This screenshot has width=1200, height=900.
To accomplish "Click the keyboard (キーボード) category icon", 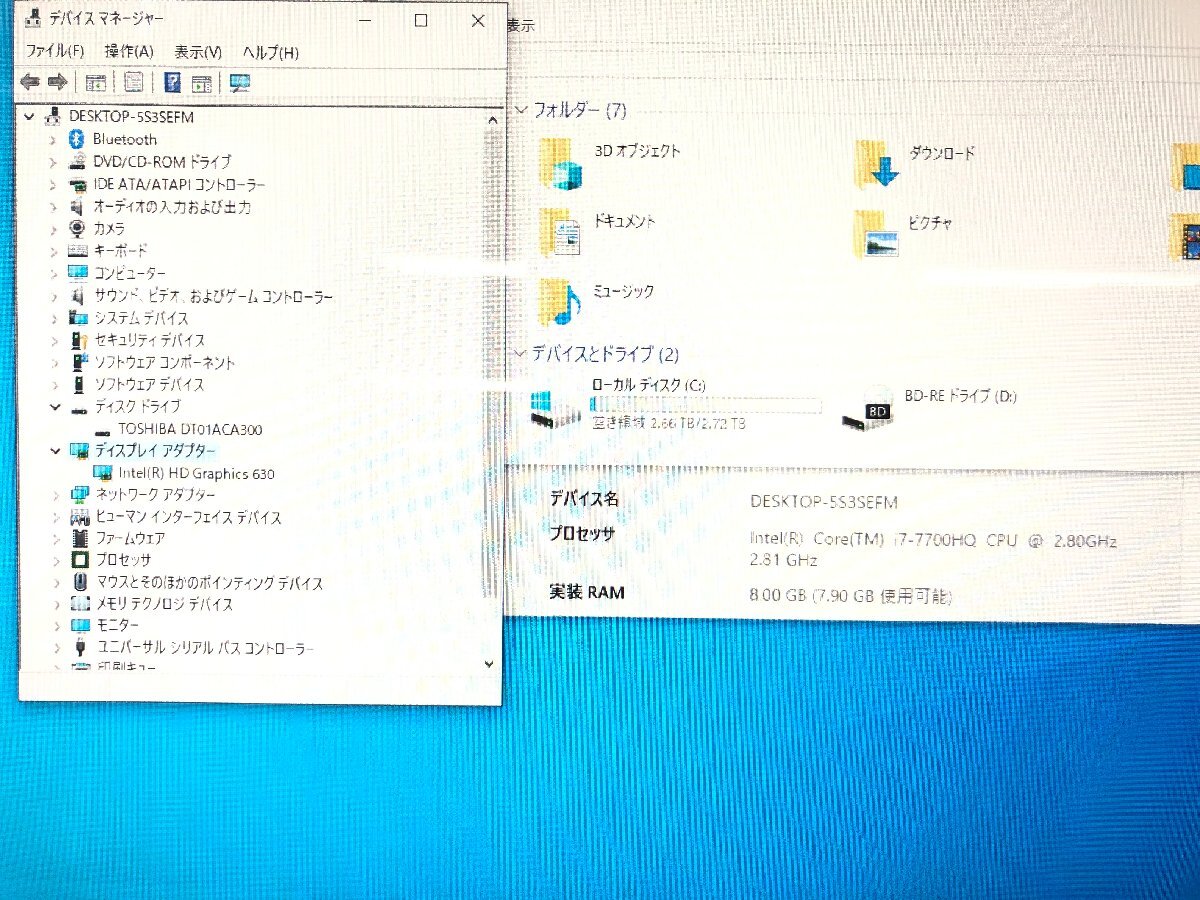I will pyautogui.click(x=78, y=250).
